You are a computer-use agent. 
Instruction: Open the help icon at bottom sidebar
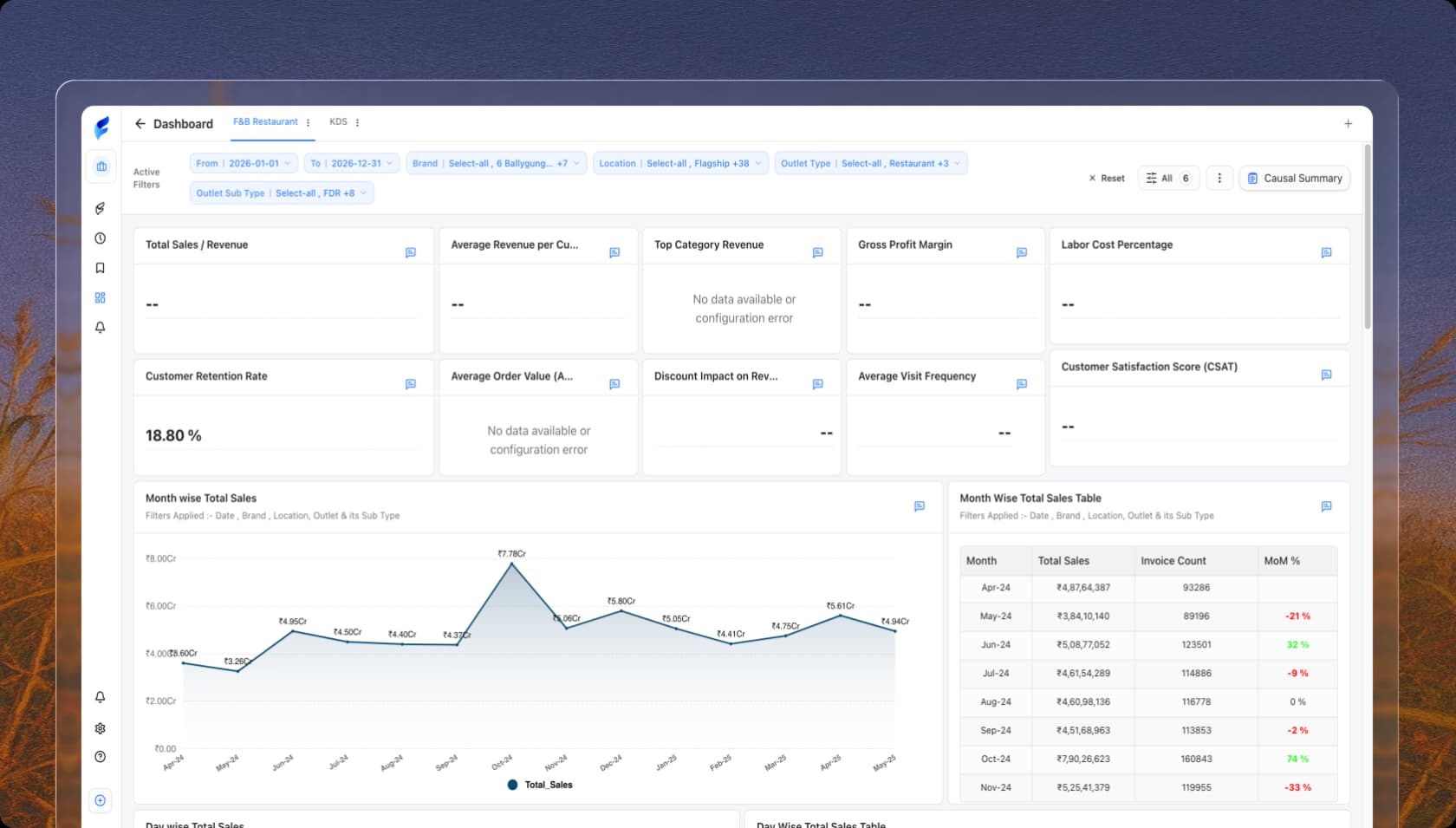(101, 757)
